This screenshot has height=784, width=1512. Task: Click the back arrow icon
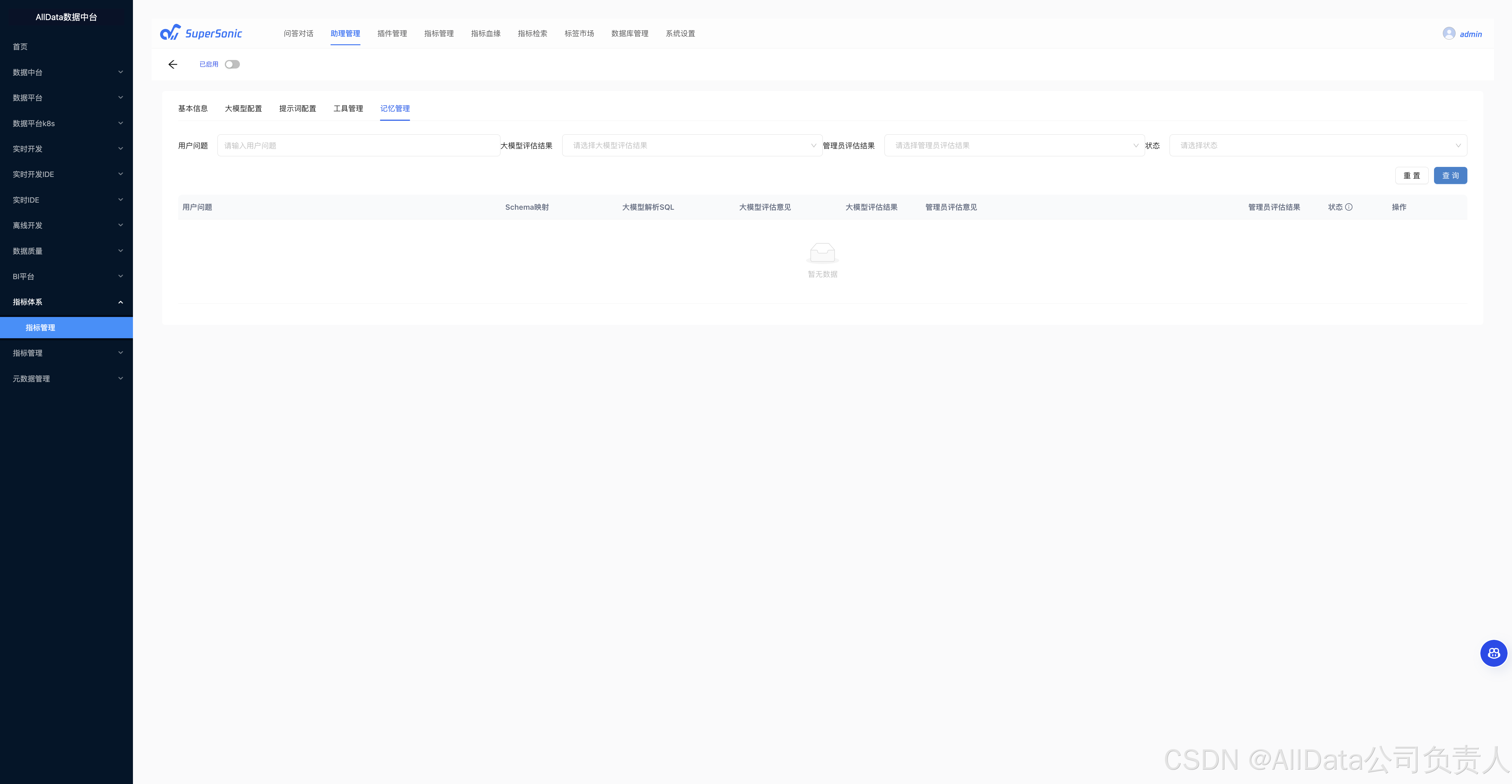click(x=173, y=65)
